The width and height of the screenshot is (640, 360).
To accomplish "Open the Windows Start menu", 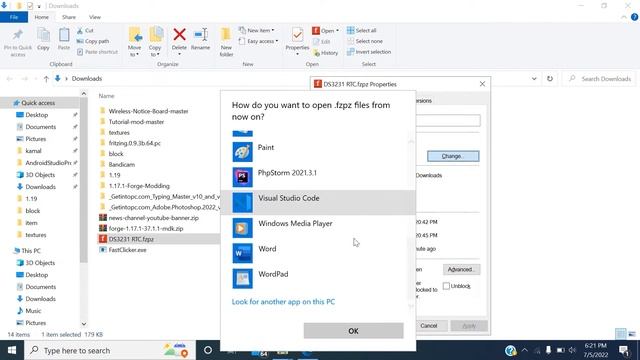I will (x=12, y=350).
